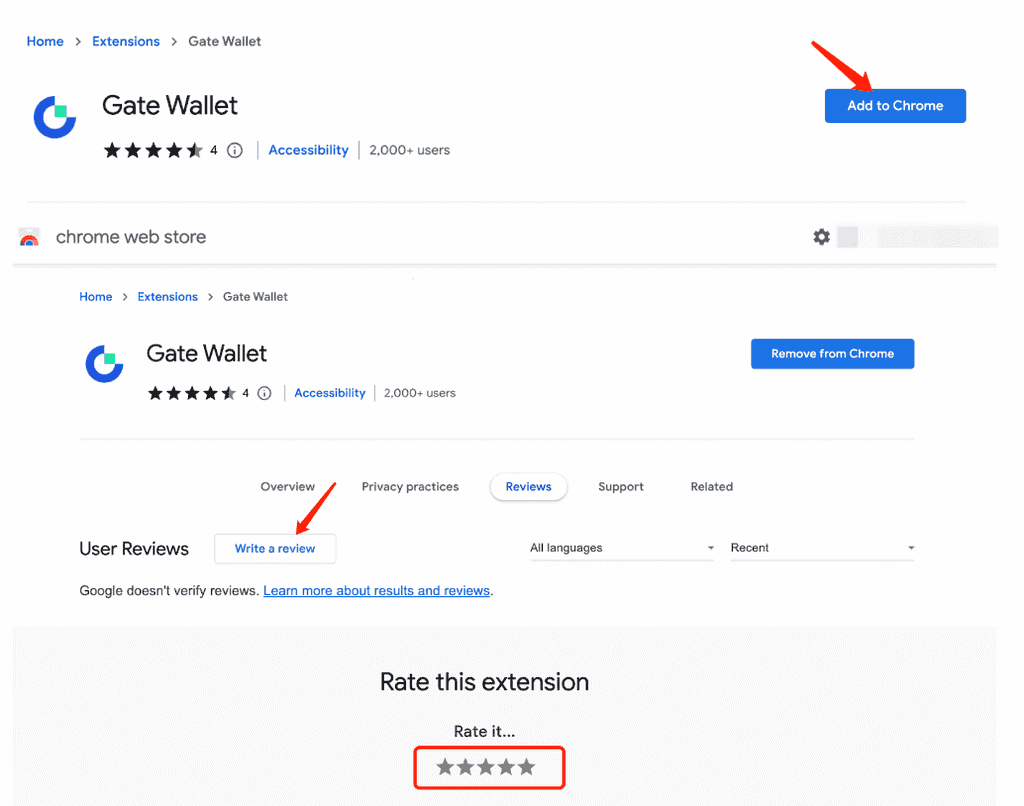Select the Support tab
Viewport: 1024px width, 806px height.
[621, 487]
